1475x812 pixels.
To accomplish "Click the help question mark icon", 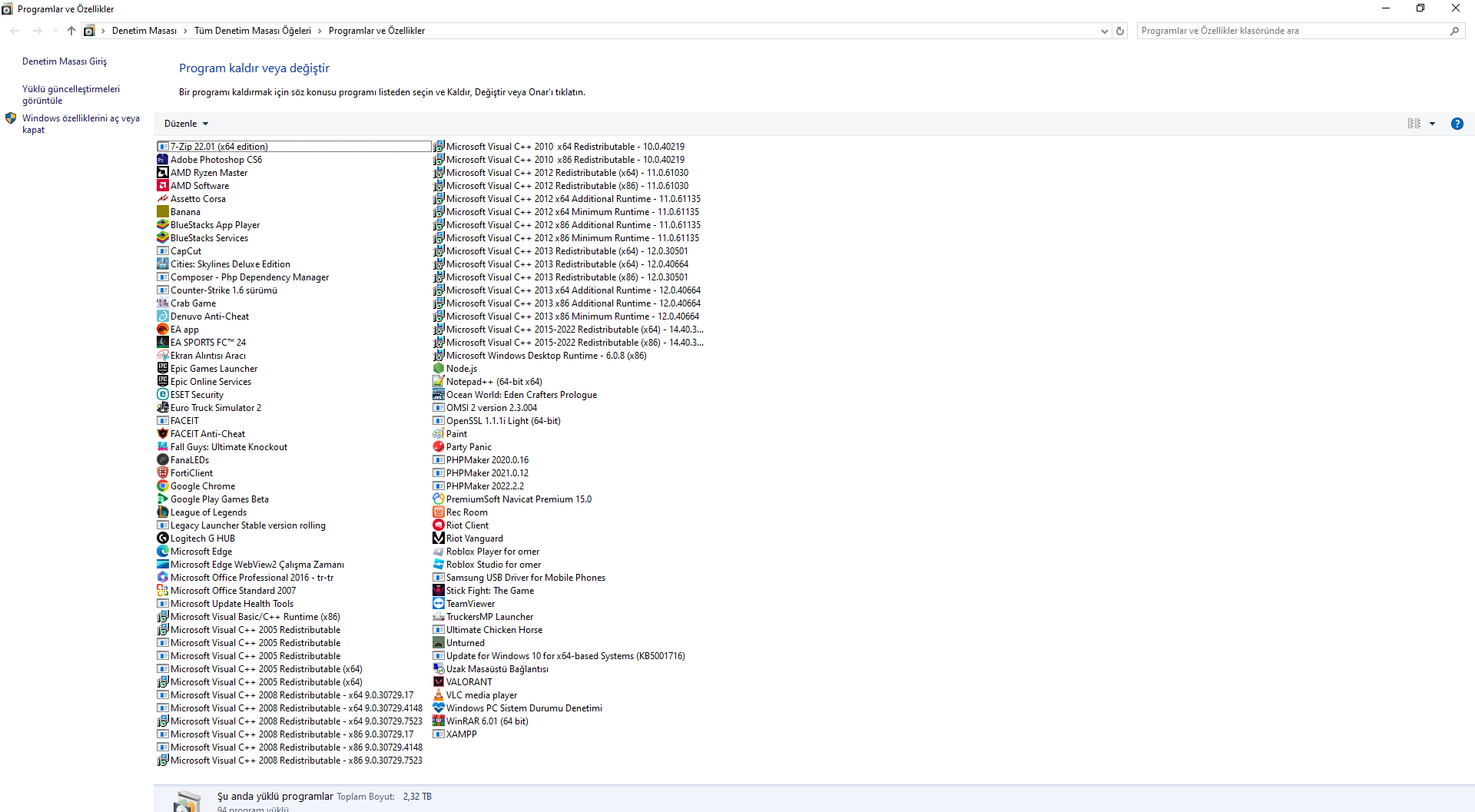I will point(1457,124).
